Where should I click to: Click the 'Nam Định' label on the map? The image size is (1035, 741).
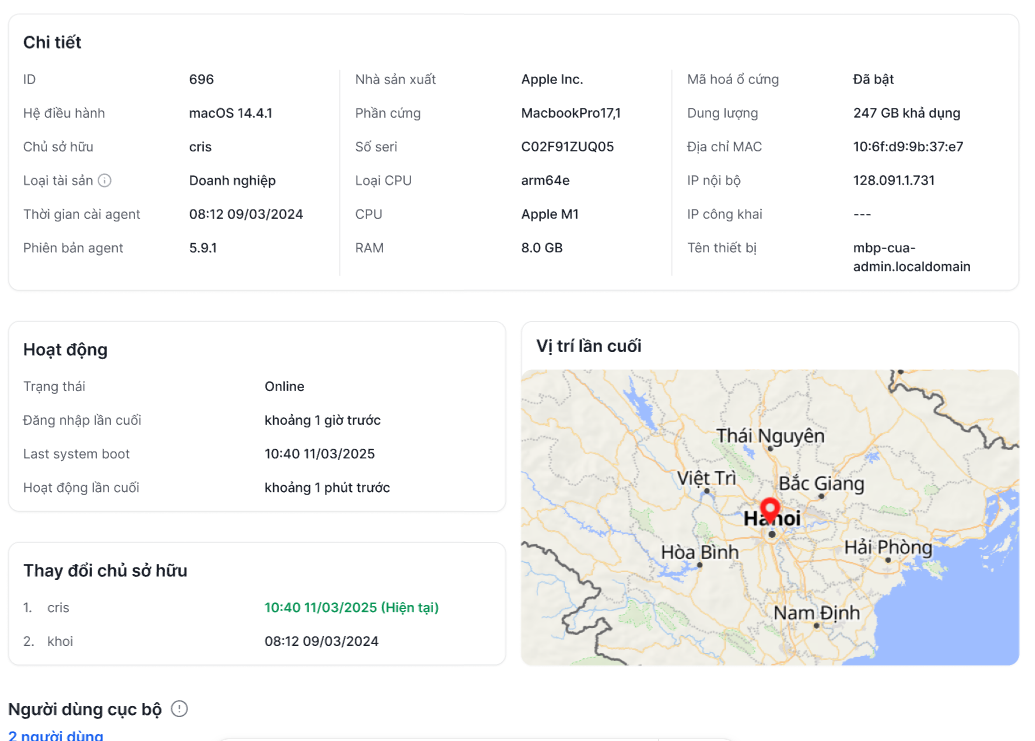(x=817, y=613)
